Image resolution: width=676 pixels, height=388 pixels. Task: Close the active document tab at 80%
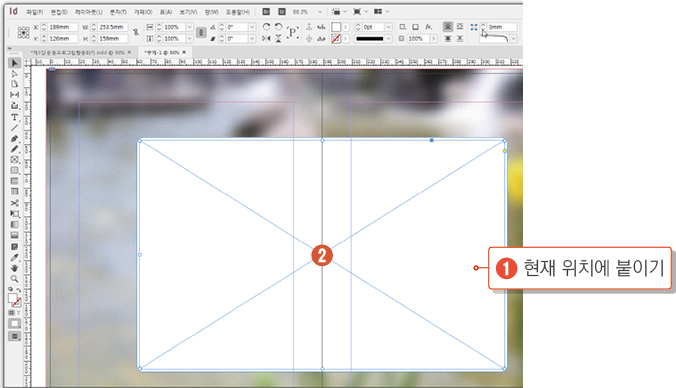185,52
